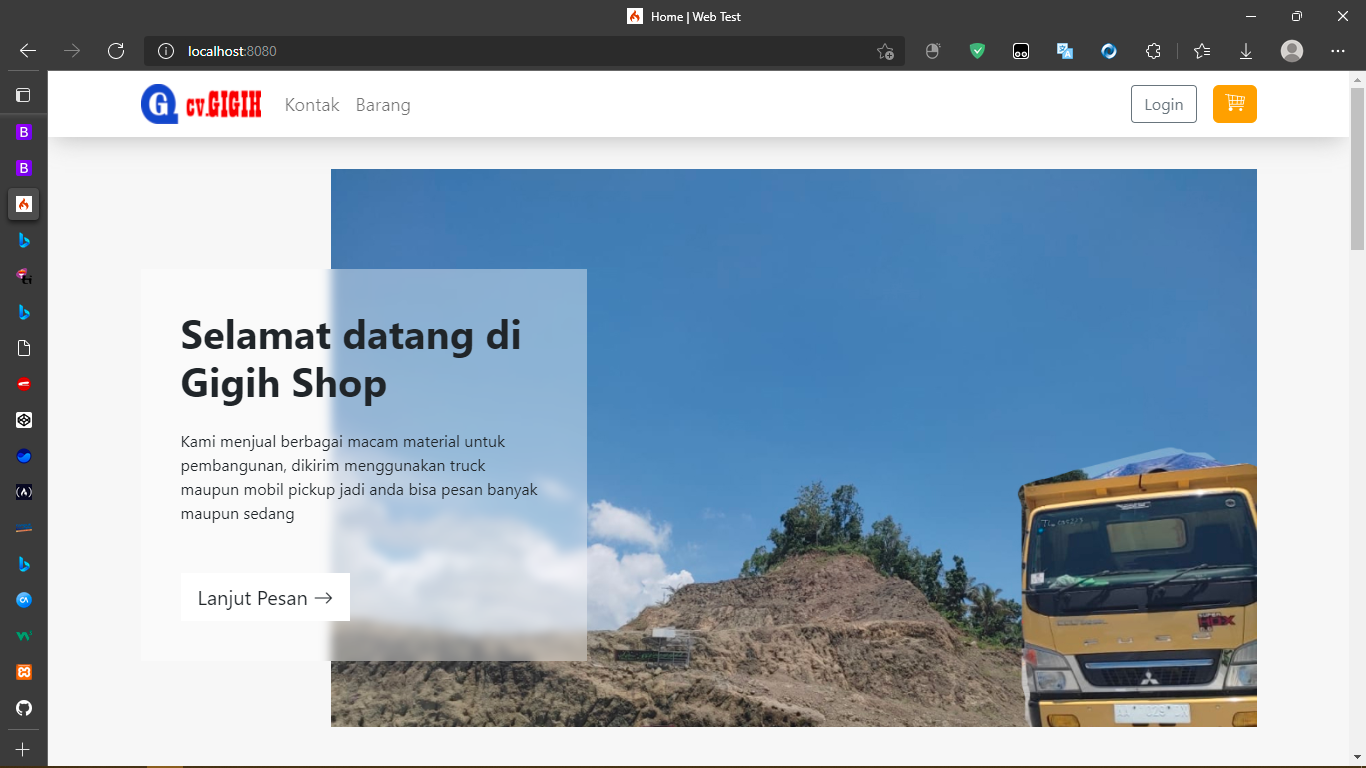The height and width of the screenshot is (768, 1366).
Task: Reload the current page
Action: tap(115, 50)
